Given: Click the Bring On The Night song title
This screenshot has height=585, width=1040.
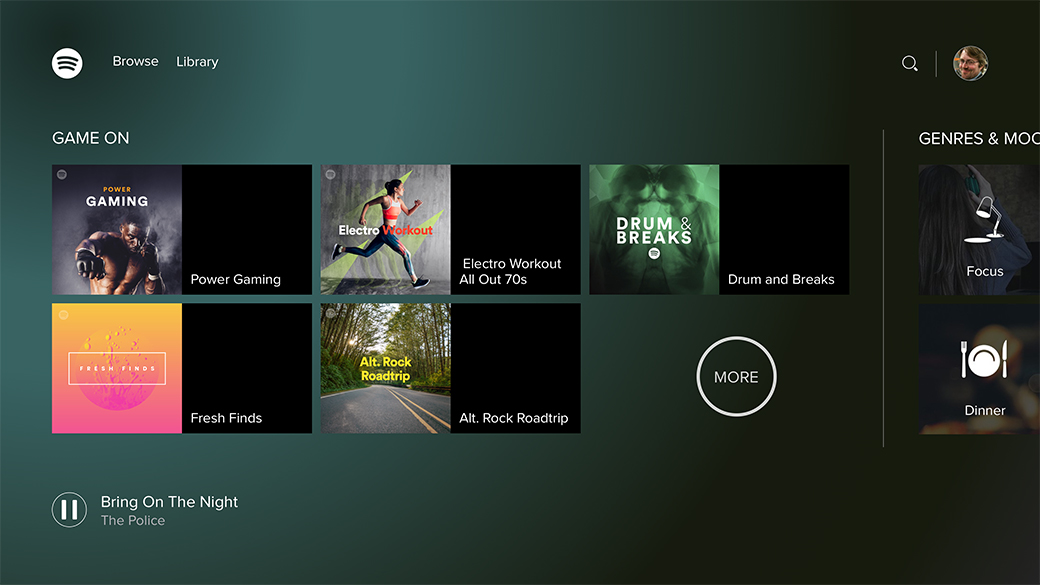Looking at the screenshot, I should coord(169,502).
